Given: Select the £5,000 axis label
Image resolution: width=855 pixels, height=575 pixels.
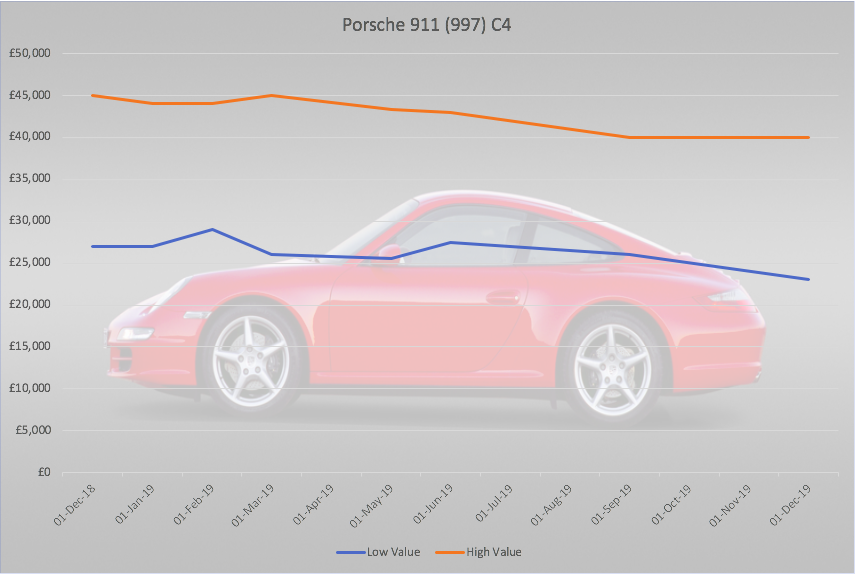Looking at the screenshot, I should pyautogui.click(x=33, y=430).
